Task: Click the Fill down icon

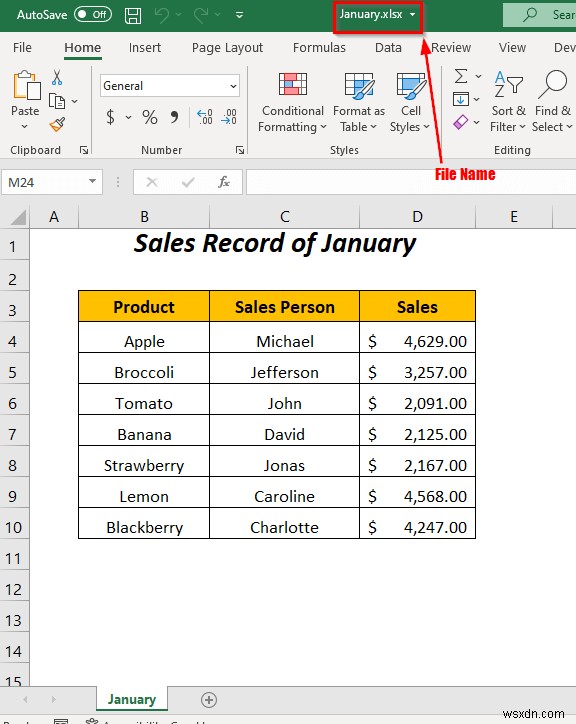Action: pos(461,99)
